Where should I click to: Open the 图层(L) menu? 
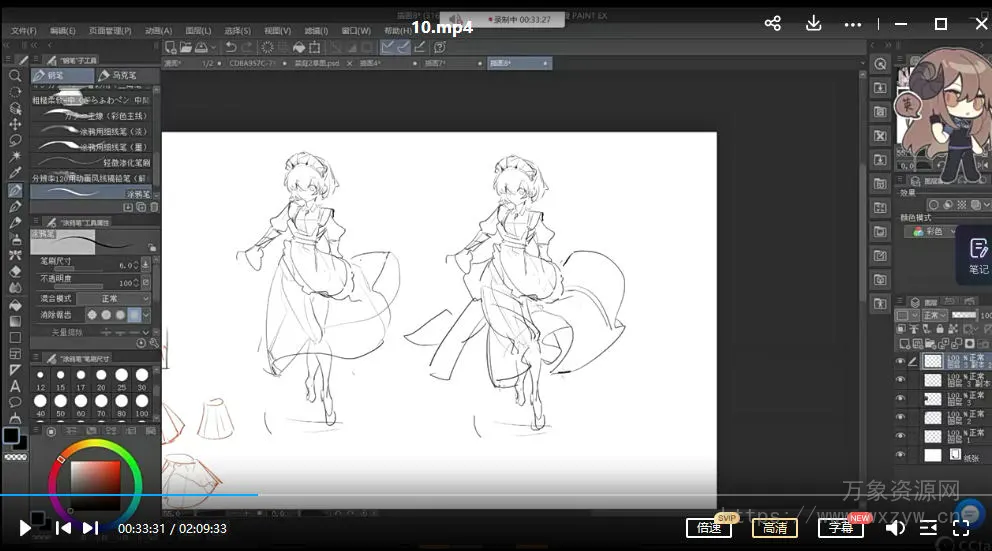pos(198,31)
